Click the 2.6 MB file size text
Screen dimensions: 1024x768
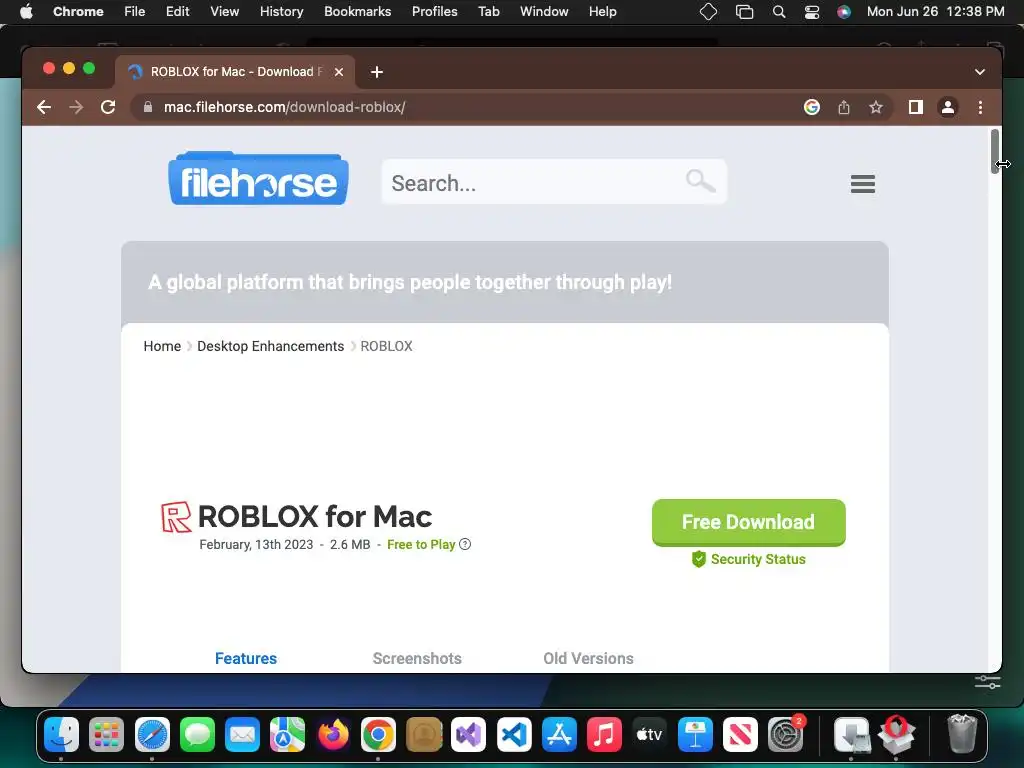coord(350,545)
